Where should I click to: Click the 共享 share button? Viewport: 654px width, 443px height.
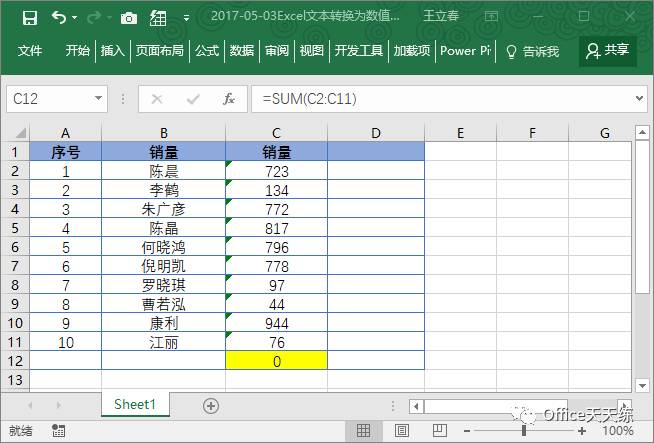click(608, 51)
